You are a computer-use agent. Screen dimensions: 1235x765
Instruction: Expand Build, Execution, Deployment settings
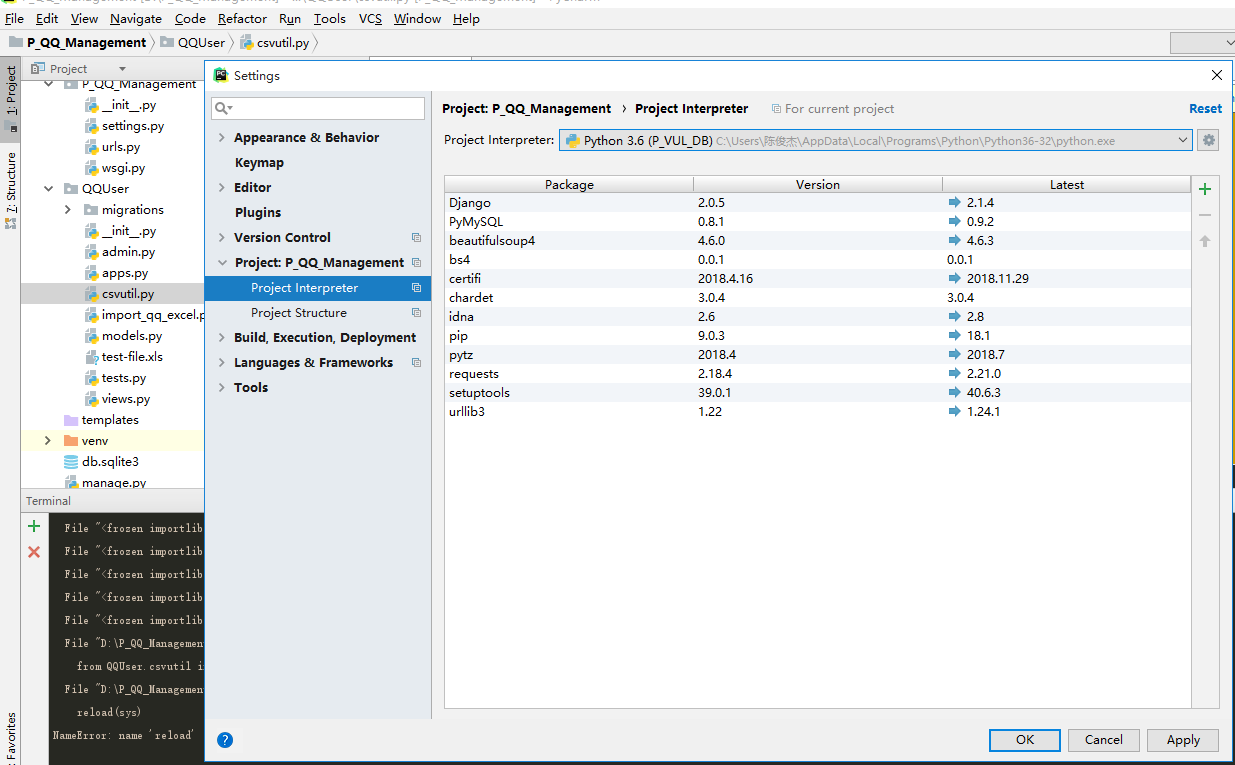pos(222,338)
